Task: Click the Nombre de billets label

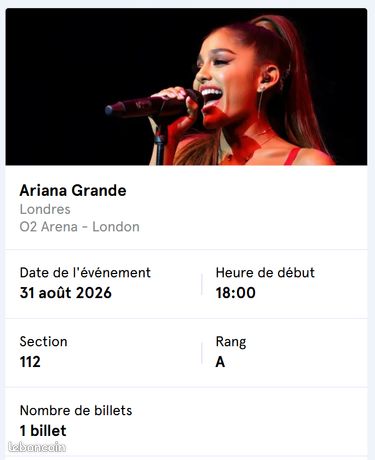Action: point(76,410)
